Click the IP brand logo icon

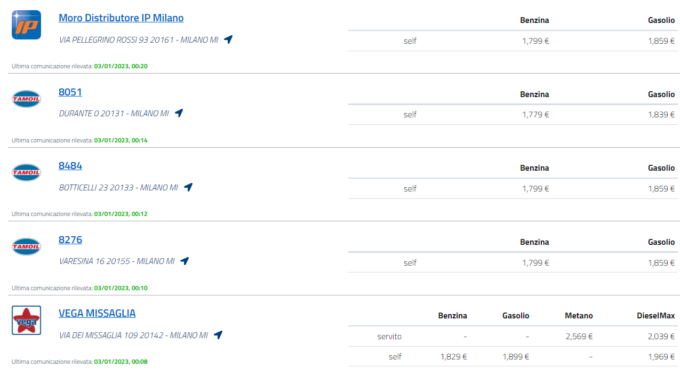[x=26, y=25]
